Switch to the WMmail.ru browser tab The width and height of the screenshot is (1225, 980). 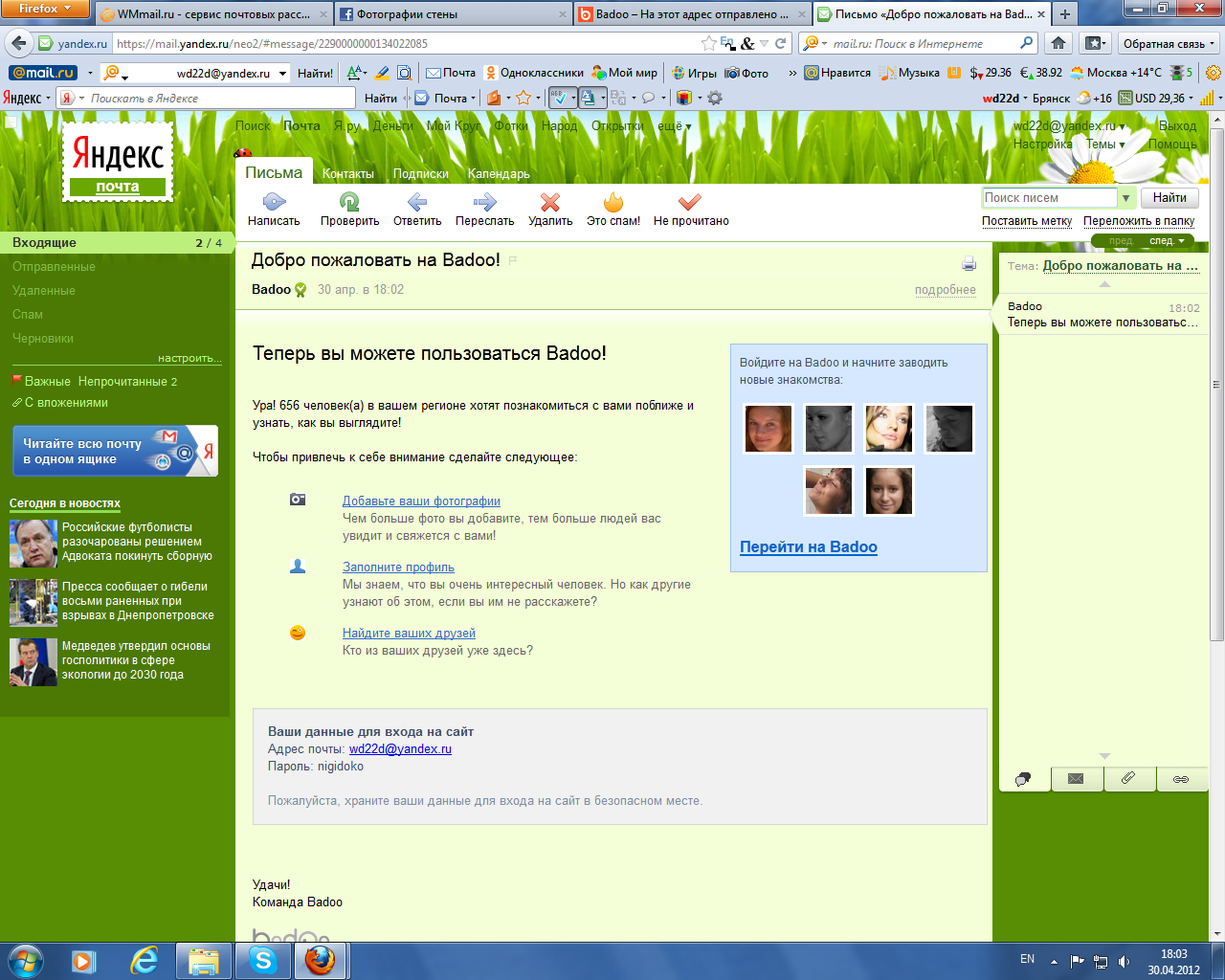pyautogui.click(x=213, y=14)
